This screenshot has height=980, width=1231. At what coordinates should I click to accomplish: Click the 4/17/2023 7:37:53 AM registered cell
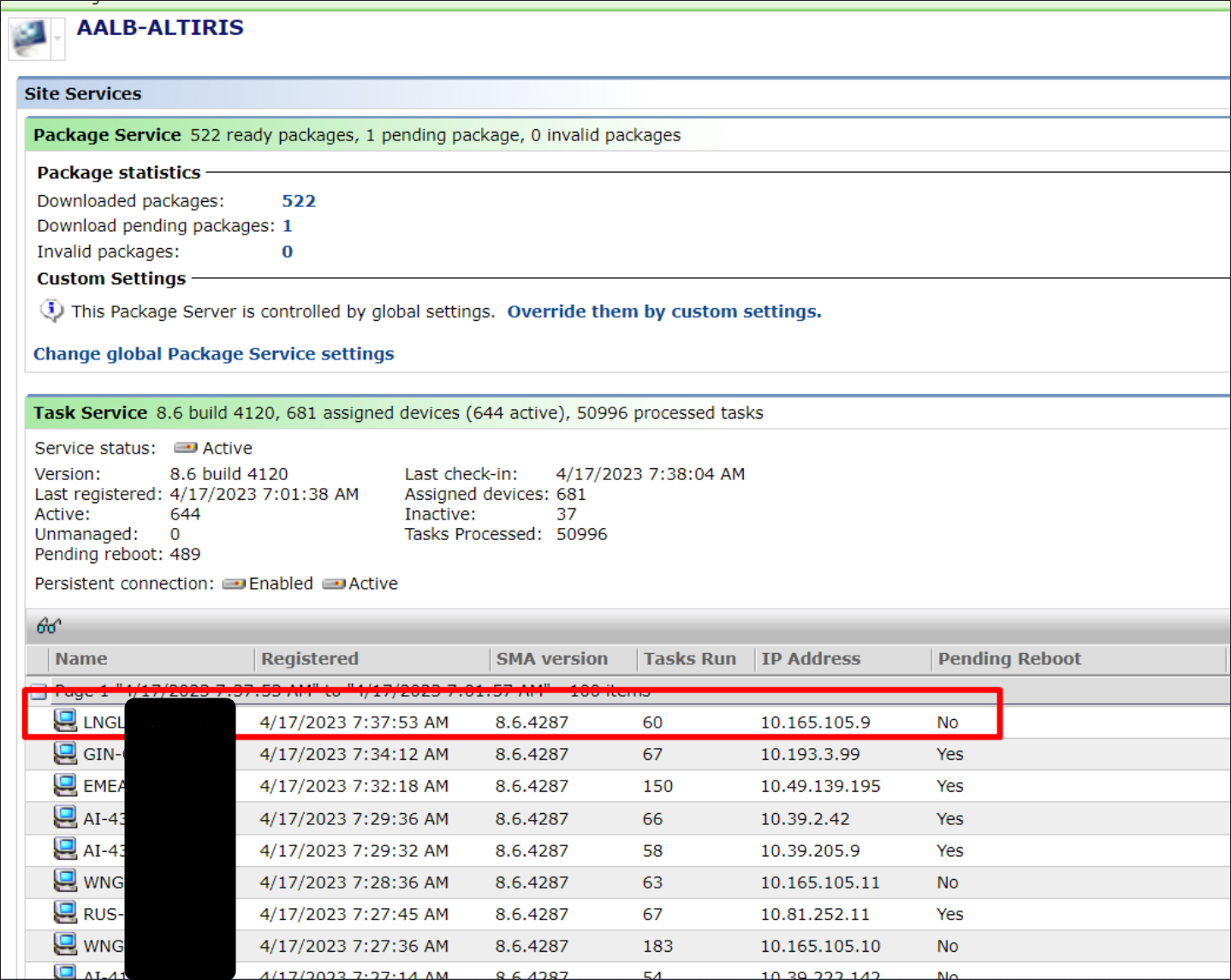354,722
